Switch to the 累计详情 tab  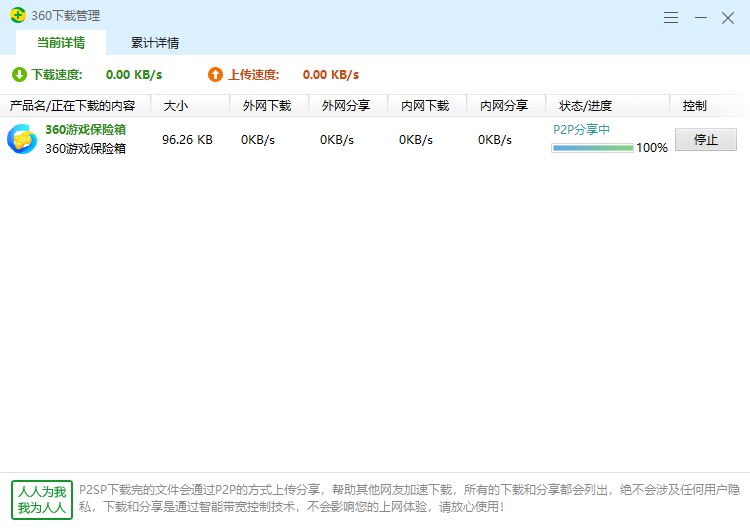[155, 43]
